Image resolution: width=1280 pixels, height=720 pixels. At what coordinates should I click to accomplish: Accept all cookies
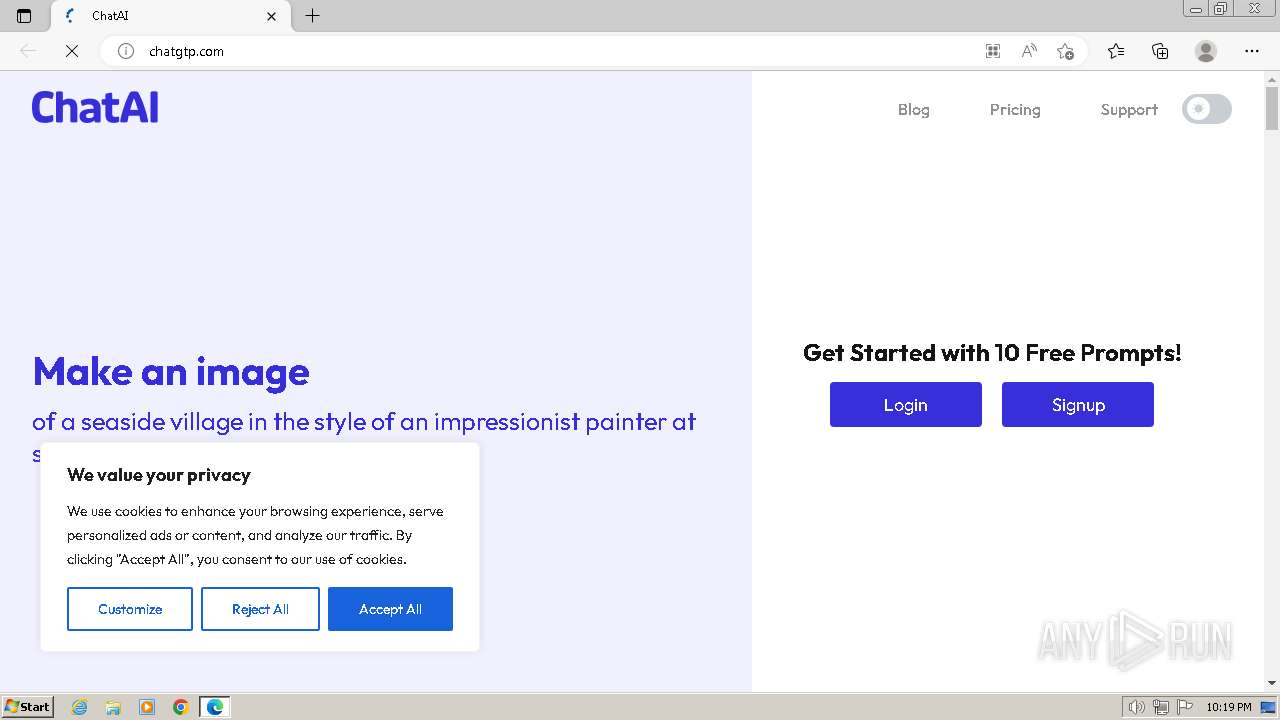[x=390, y=609]
